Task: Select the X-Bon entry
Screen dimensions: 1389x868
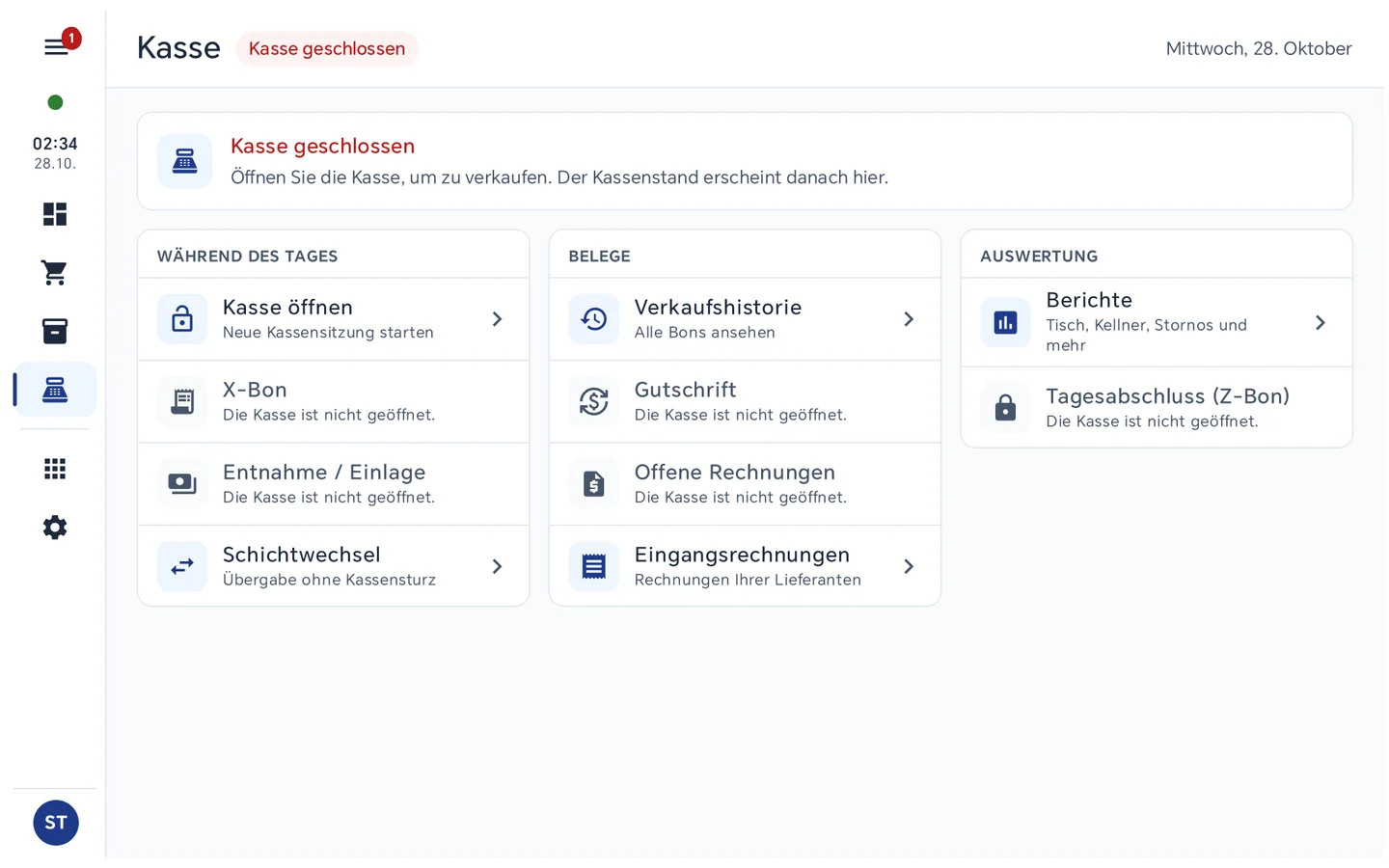Action: click(x=334, y=401)
